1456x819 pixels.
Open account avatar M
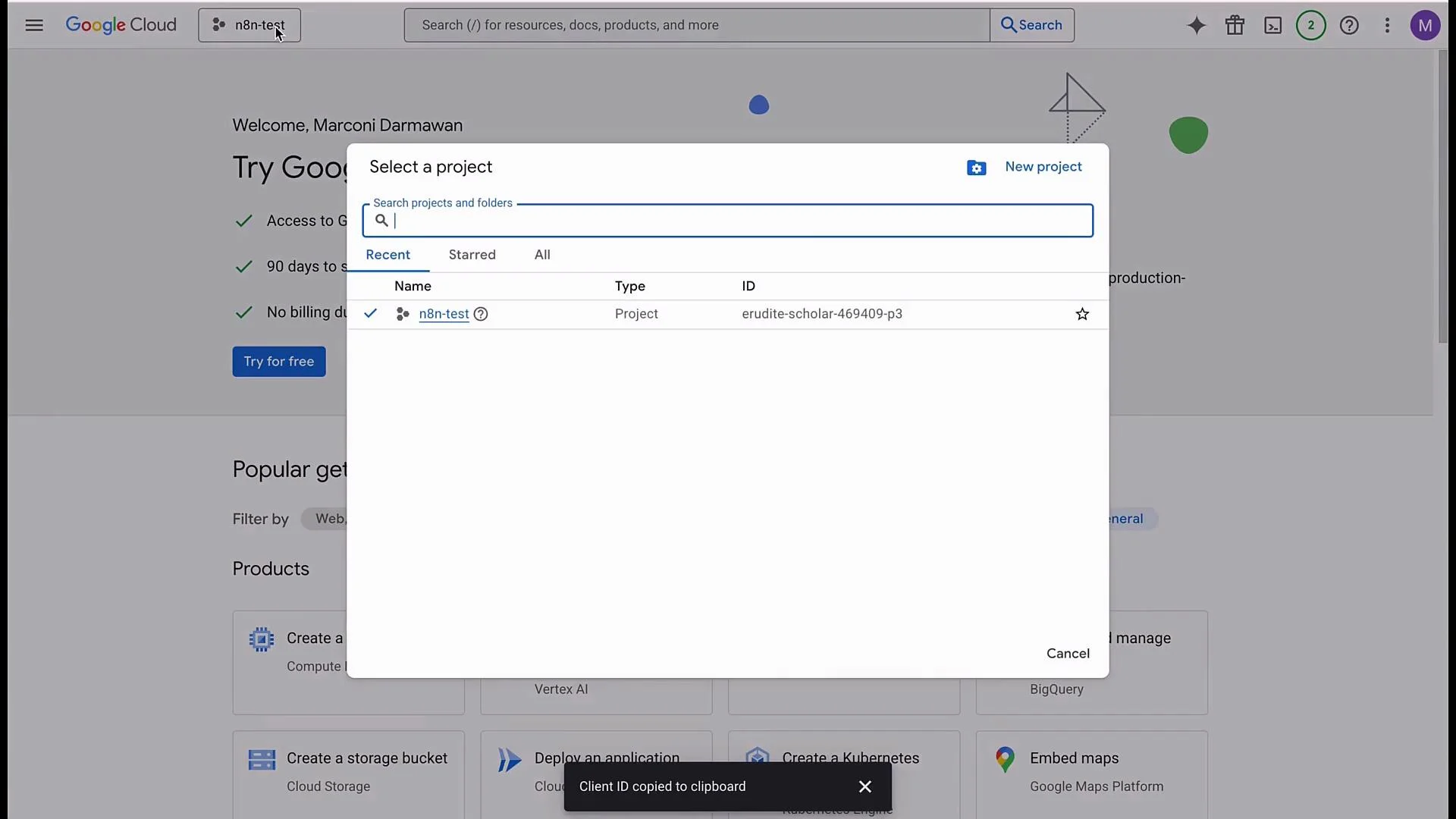point(1426,25)
